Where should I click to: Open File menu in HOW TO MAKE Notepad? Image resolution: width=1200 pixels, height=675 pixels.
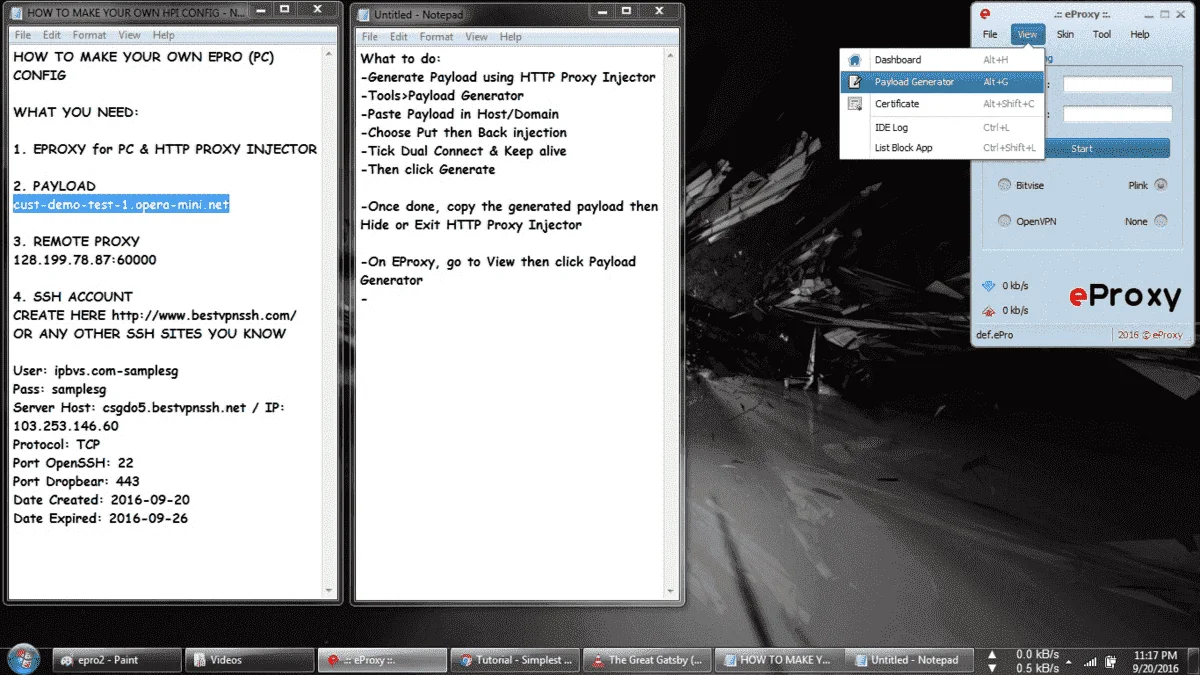[x=22, y=35]
